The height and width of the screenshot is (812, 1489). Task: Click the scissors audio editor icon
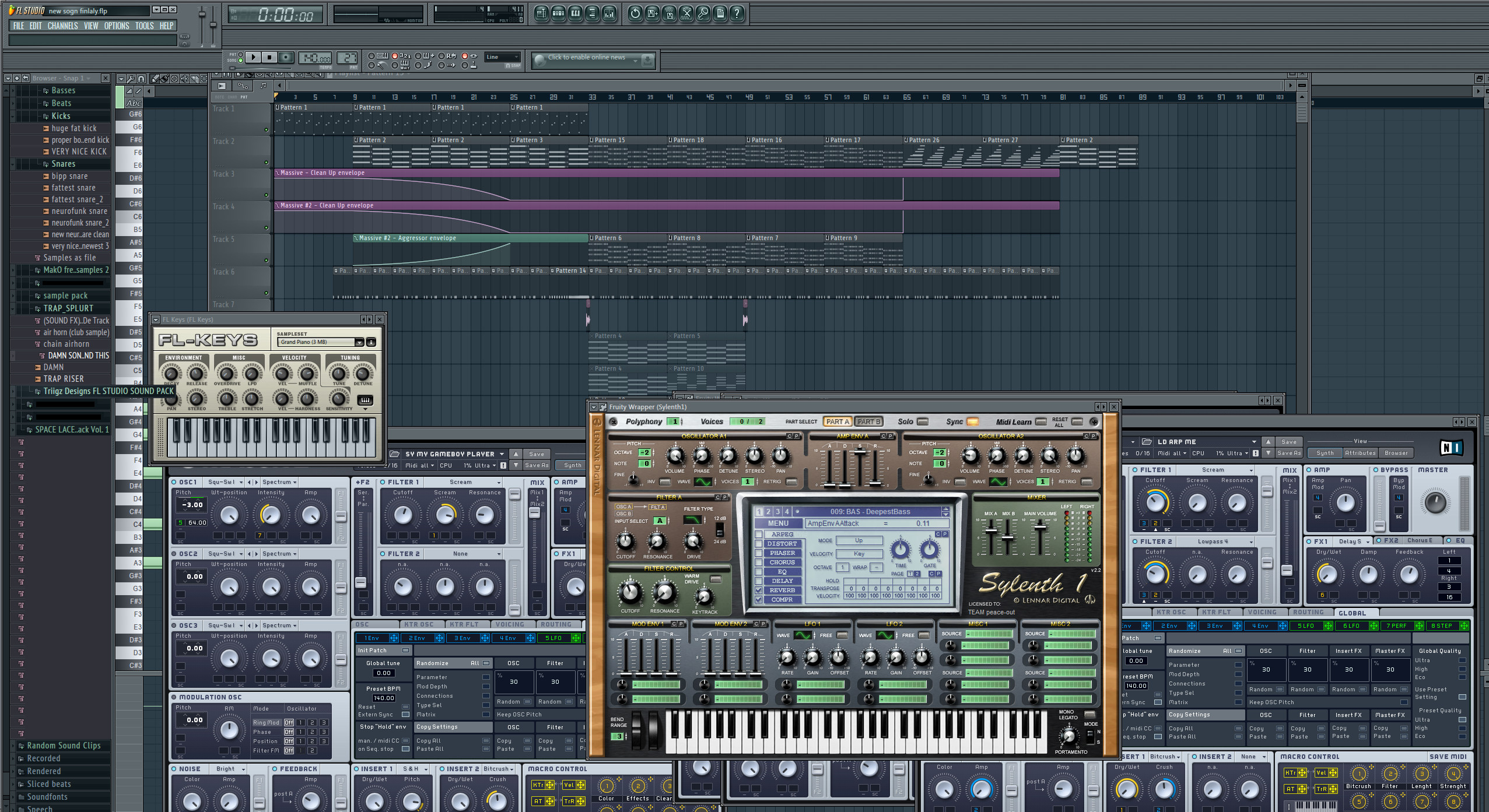pos(686,13)
